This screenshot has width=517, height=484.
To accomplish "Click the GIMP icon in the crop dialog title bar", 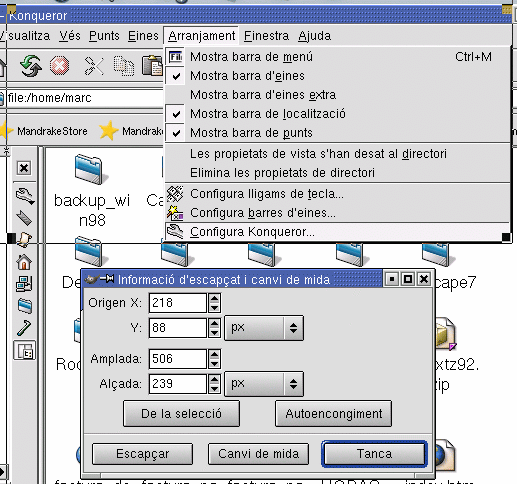I will pyautogui.click(x=91, y=279).
